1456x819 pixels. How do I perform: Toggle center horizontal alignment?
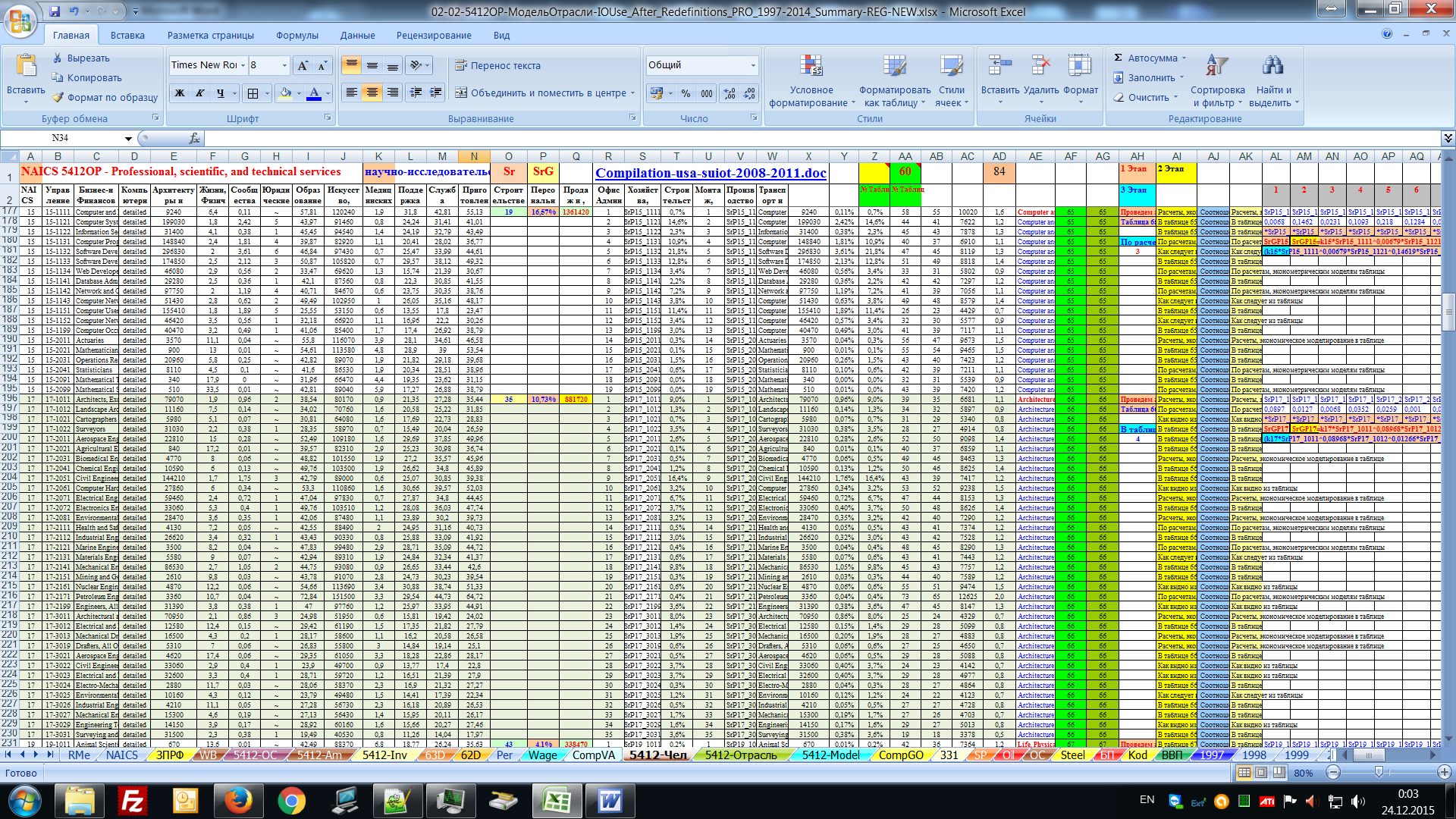(x=372, y=93)
